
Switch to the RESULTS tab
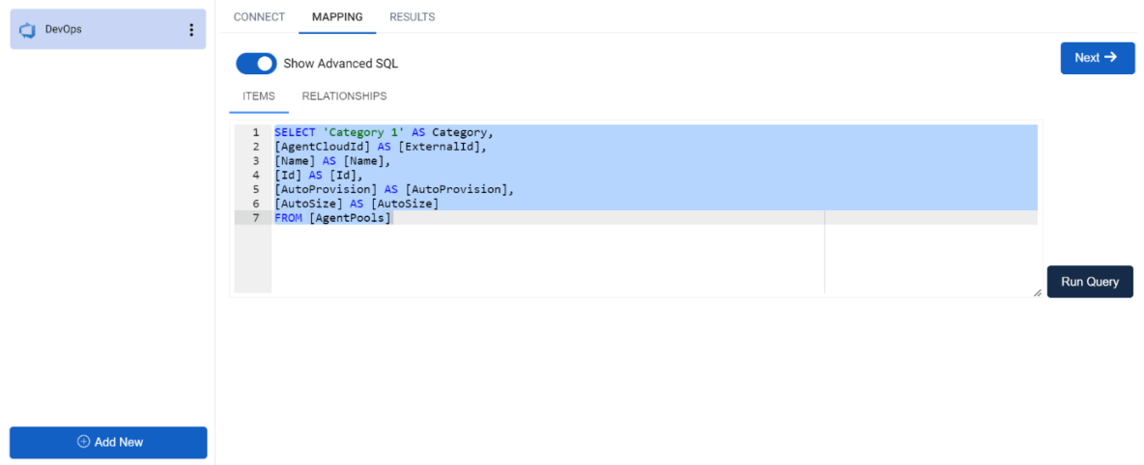click(x=412, y=17)
